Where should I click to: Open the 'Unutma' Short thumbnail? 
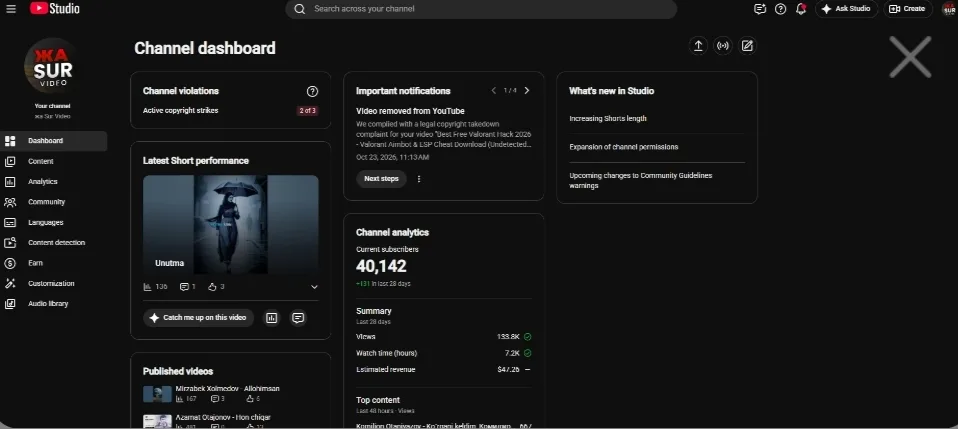230,225
